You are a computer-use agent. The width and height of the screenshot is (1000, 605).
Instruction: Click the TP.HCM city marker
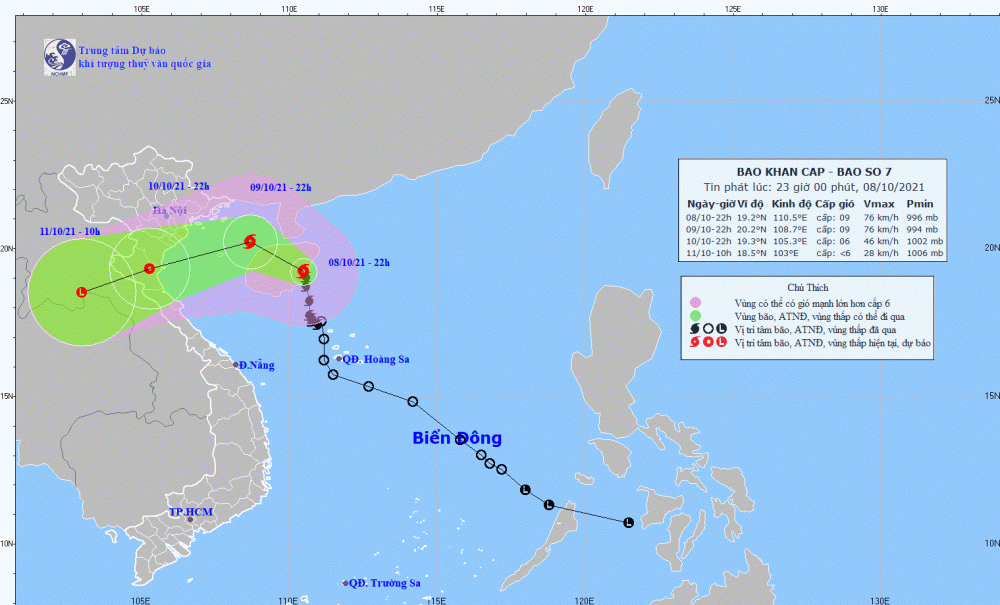[x=189, y=519]
